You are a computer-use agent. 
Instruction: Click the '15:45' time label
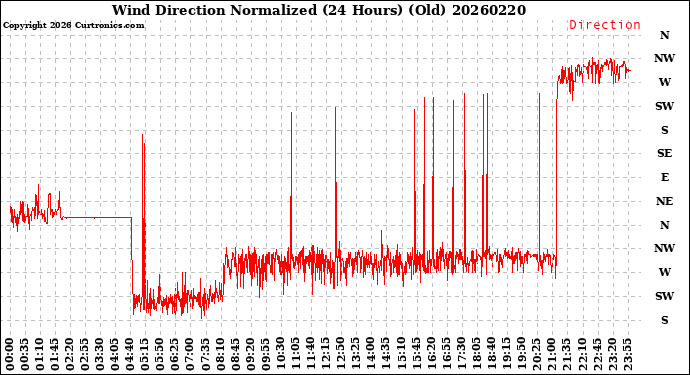tap(416, 355)
